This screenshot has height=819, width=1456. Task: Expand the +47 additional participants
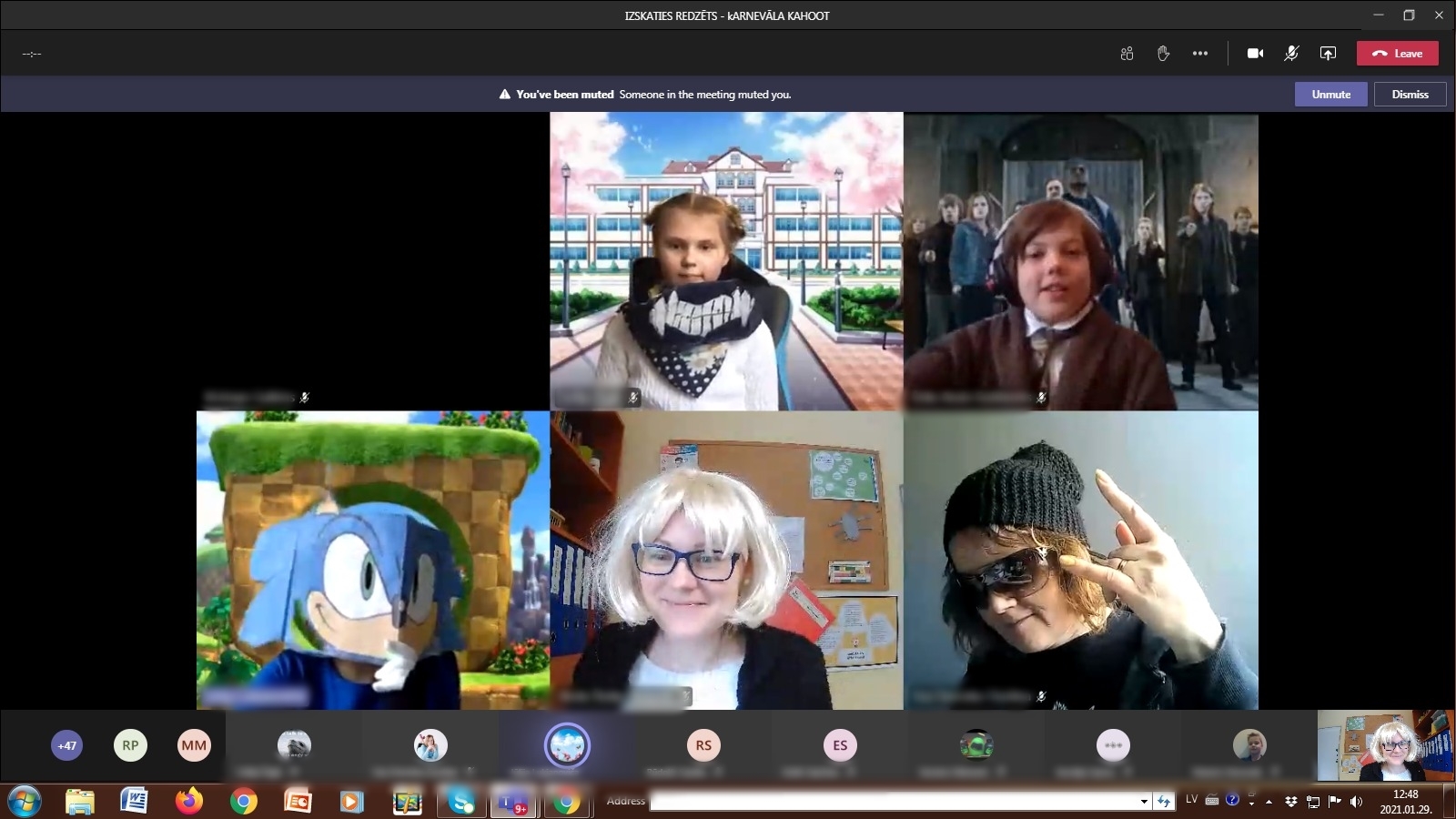[x=66, y=745]
